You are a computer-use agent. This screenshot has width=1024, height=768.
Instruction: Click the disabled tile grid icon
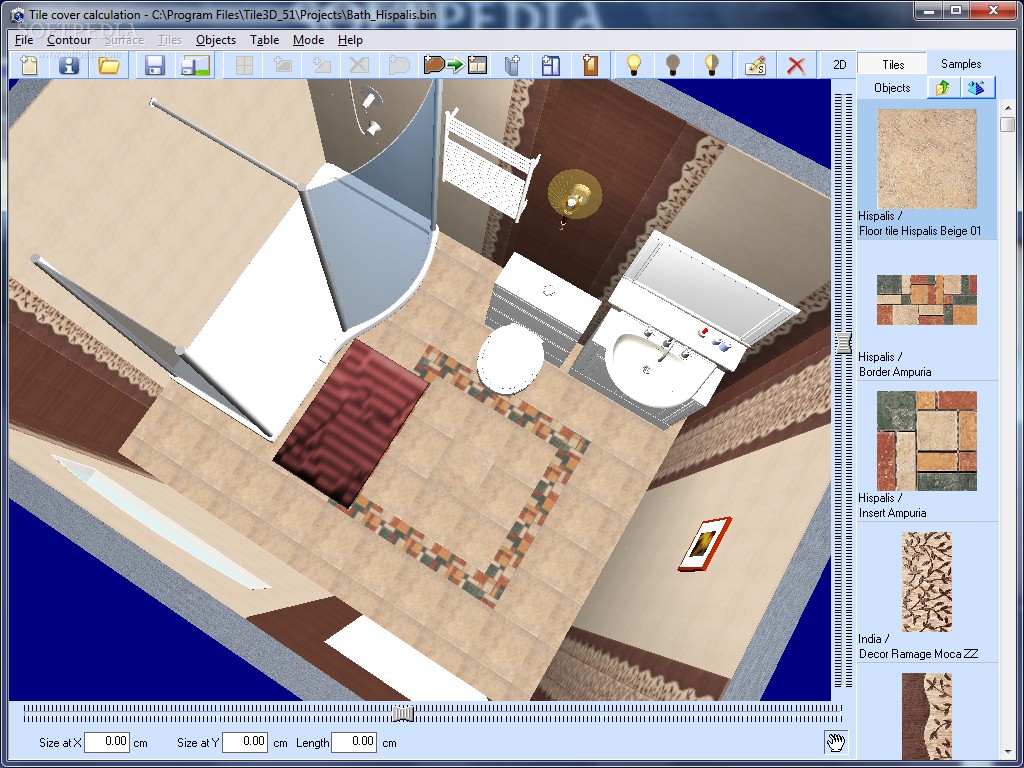(x=244, y=65)
